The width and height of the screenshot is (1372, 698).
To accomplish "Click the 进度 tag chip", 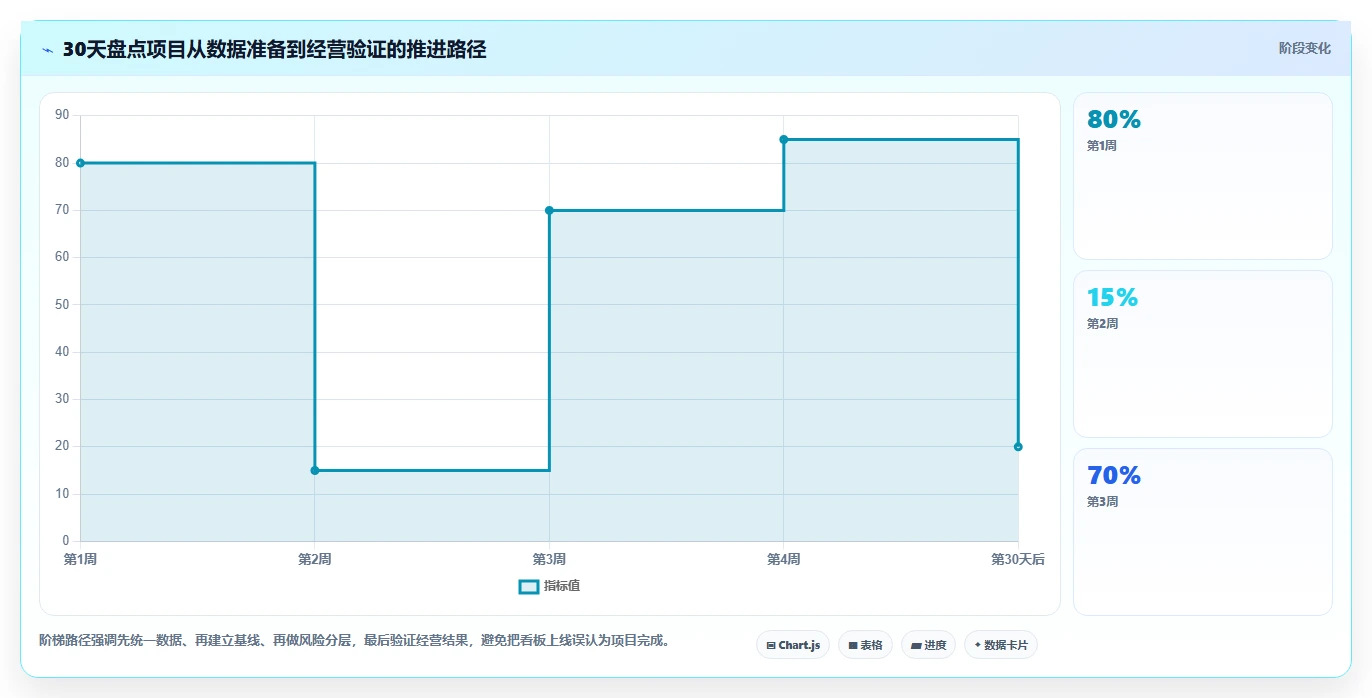I will [x=928, y=645].
